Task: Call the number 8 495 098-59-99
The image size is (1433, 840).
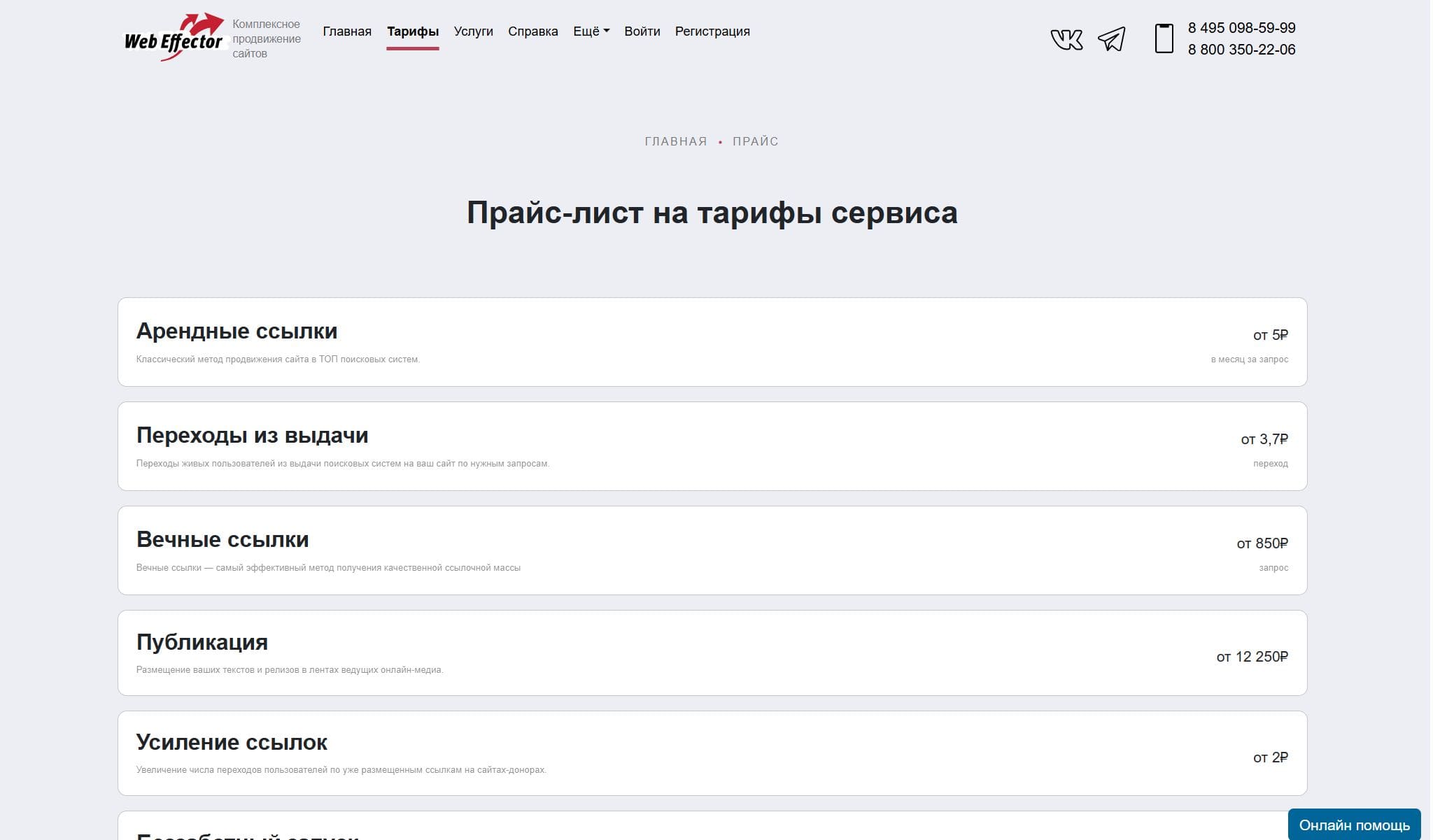Action: pos(1241,28)
